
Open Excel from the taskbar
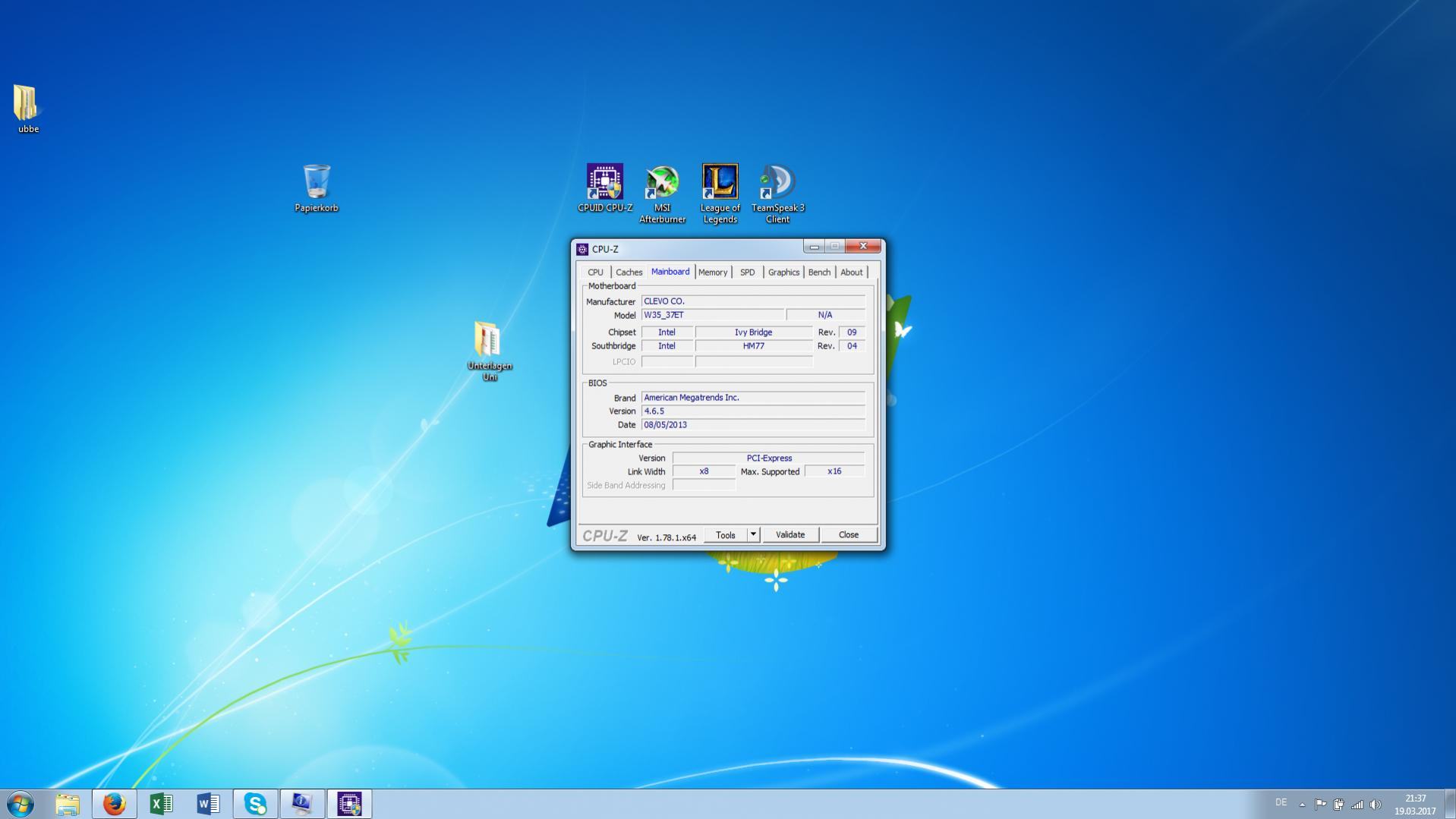(x=162, y=804)
